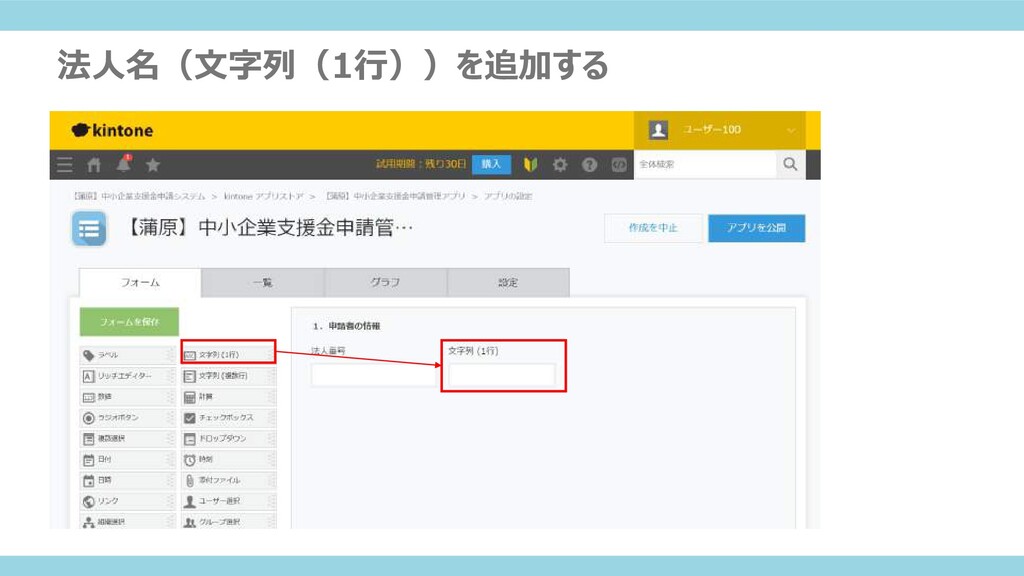Select the 文字列 (複数行) field item
Image resolution: width=1024 pixels, height=576 pixels.
[229, 376]
